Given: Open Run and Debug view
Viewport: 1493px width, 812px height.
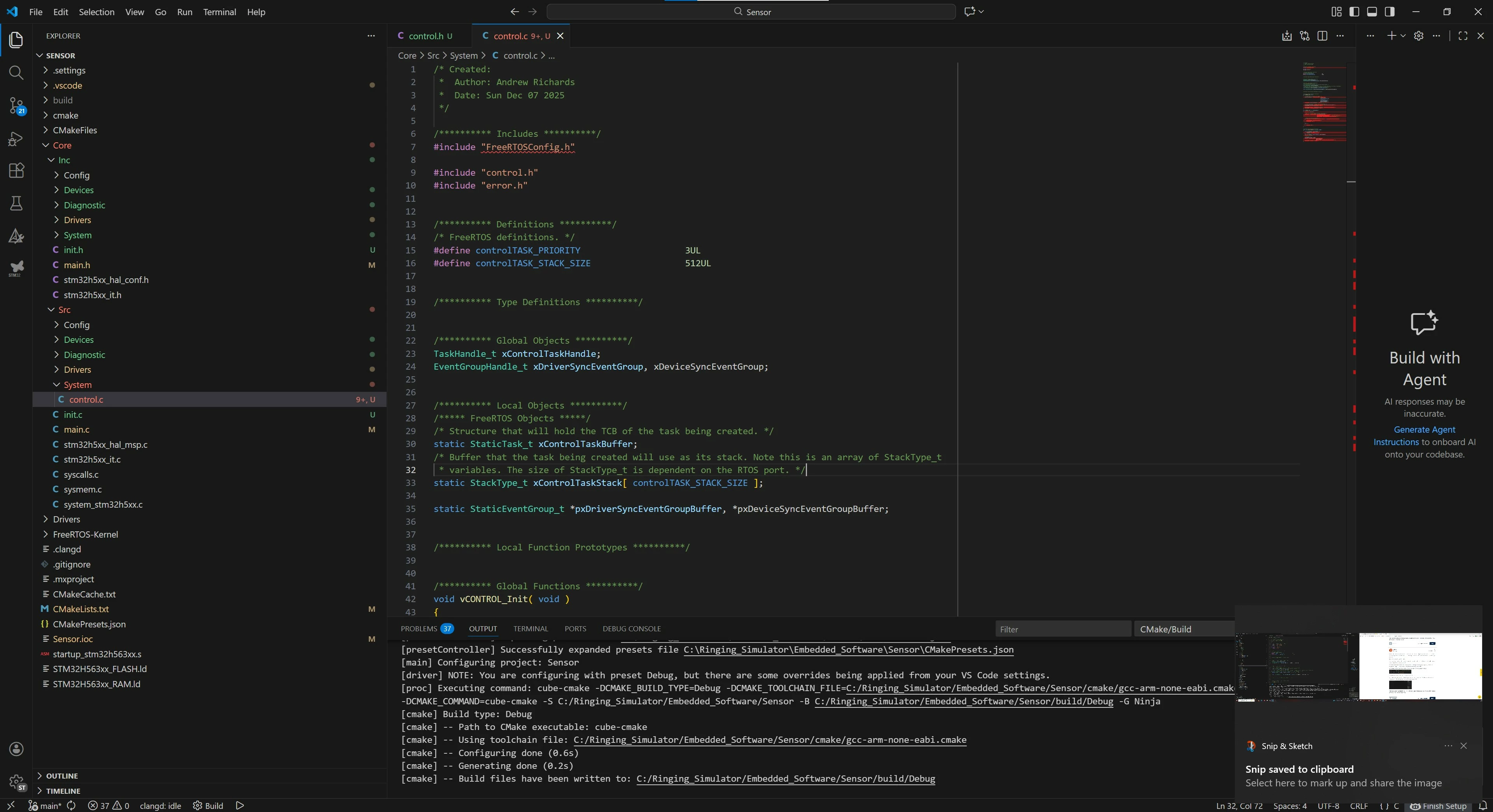Looking at the screenshot, I should (x=16, y=139).
